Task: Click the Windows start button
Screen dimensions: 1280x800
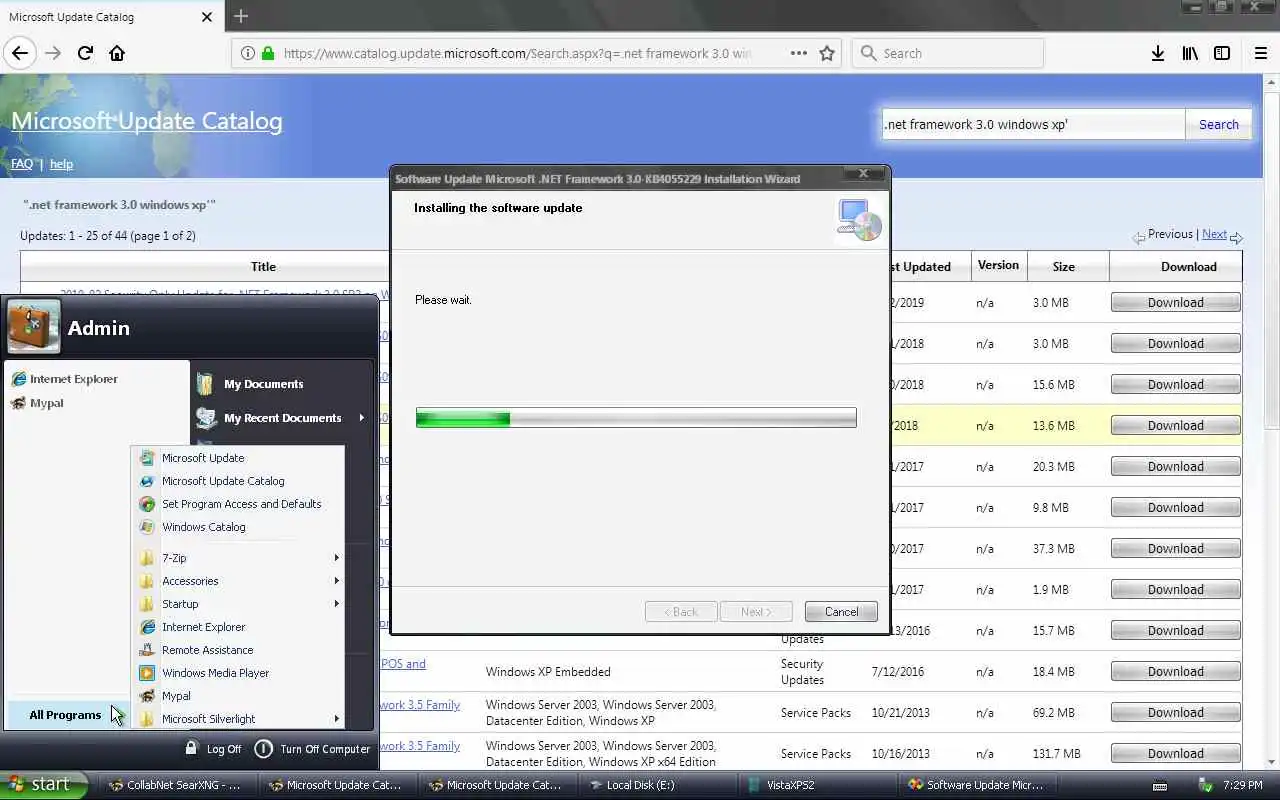Action: (43, 785)
